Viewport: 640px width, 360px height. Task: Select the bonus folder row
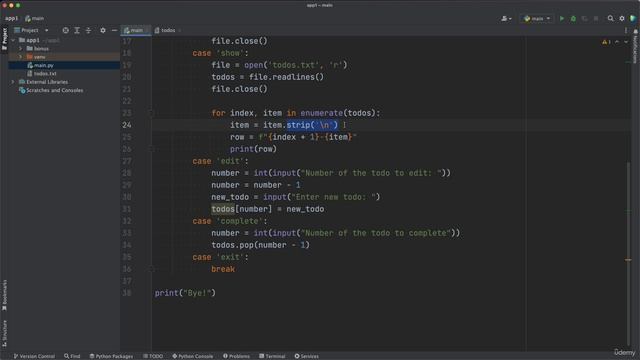(64, 48)
